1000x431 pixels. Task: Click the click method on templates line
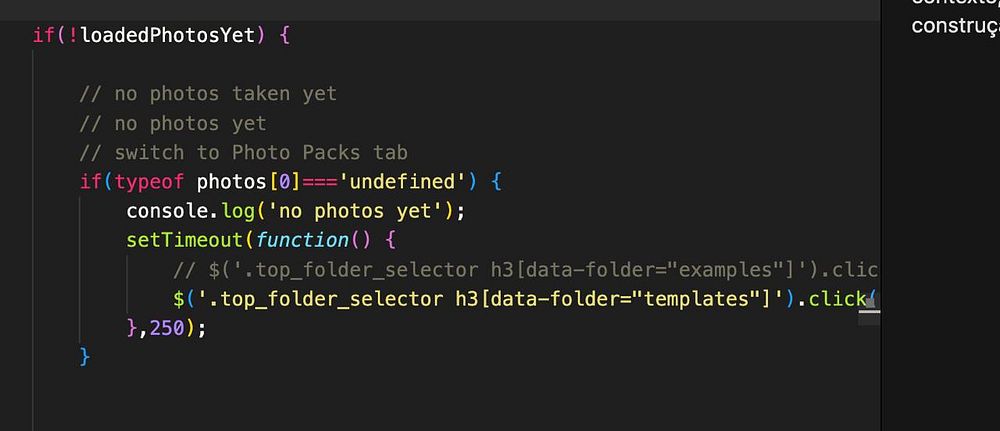(837, 299)
